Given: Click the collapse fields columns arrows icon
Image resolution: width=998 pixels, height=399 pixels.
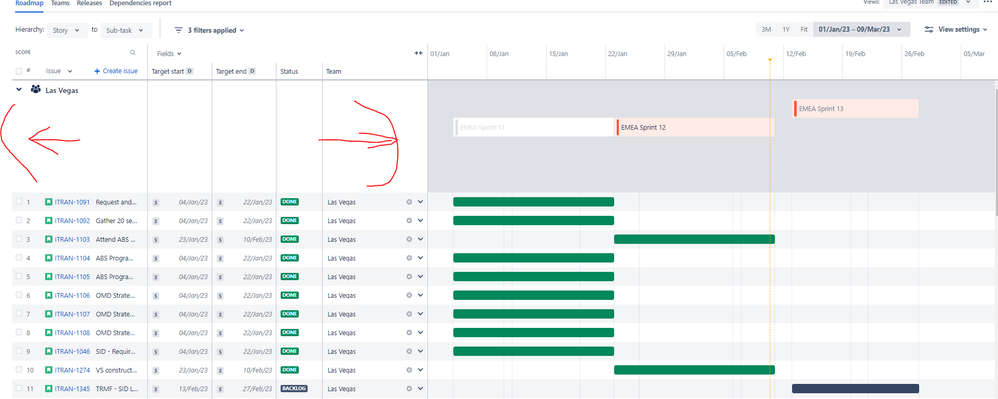Looking at the screenshot, I should 419,53.
